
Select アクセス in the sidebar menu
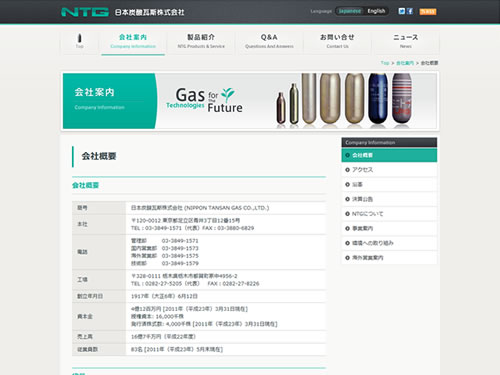[x=389, y=170]
